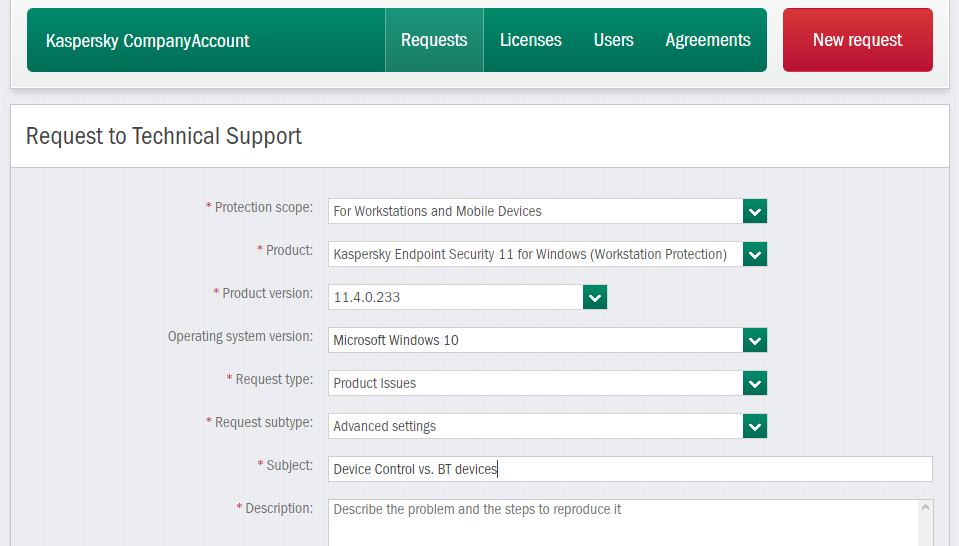Click the Description box scroll-up arrow

coord(926,509)
